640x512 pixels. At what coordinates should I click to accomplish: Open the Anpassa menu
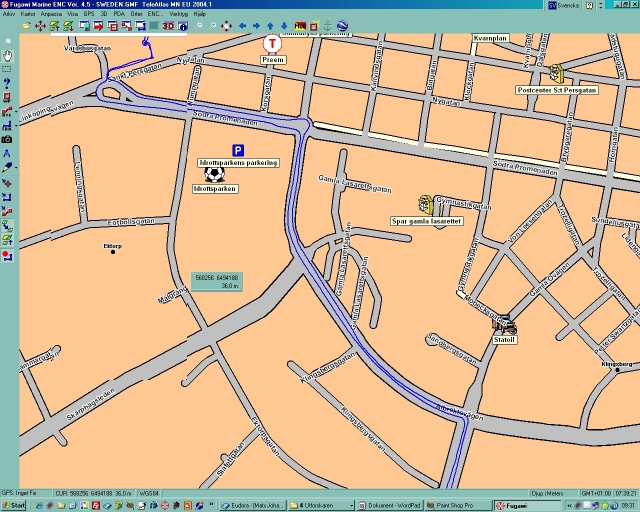coord(51,14)
